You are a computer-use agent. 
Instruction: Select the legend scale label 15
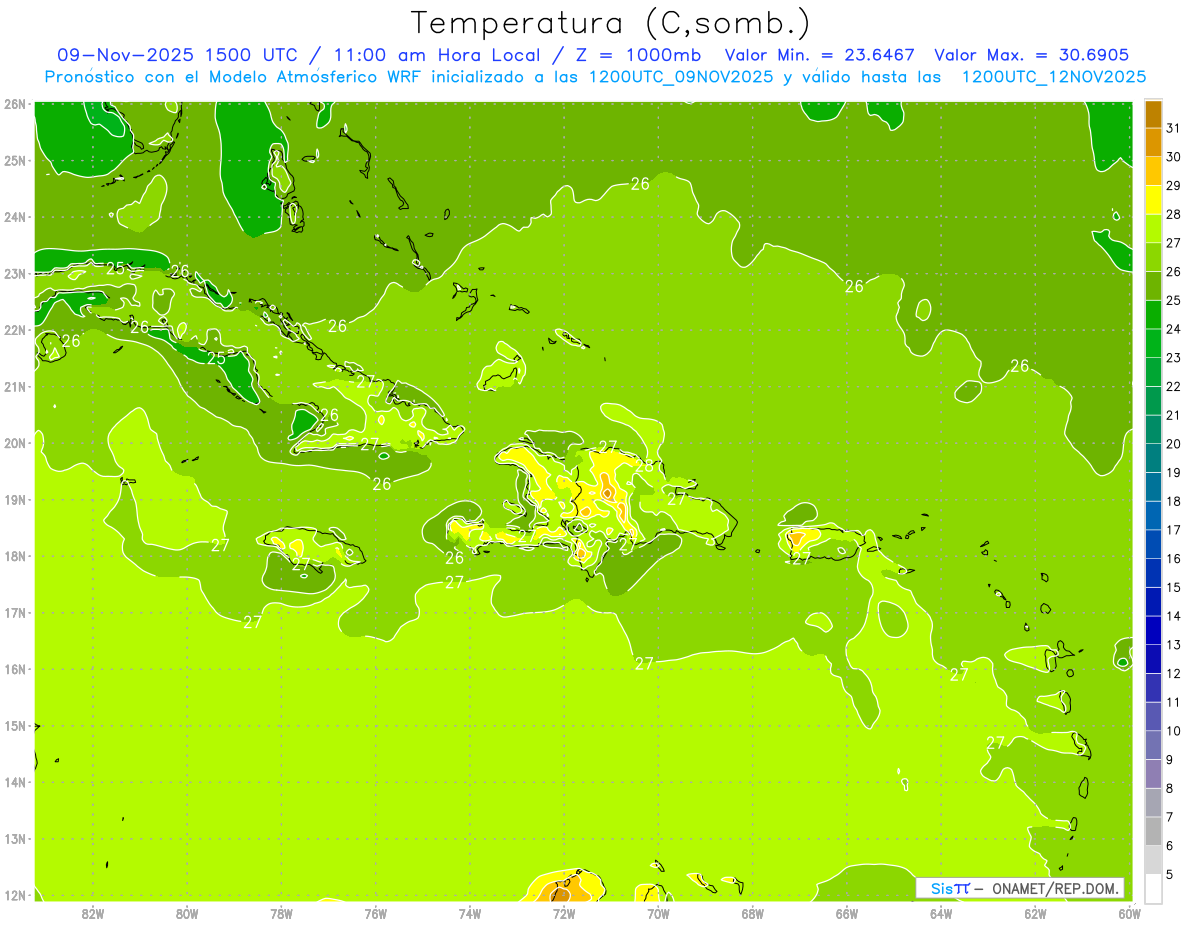click(1174, 587)
